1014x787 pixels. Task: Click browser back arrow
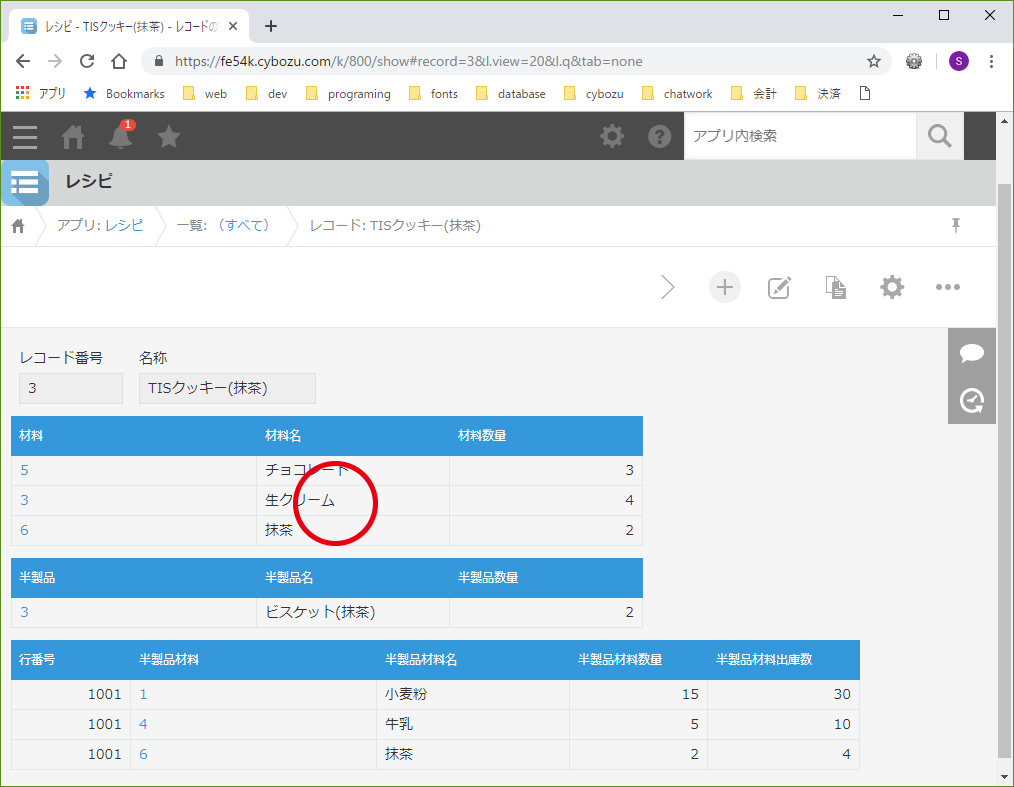(x=23, y=61)
